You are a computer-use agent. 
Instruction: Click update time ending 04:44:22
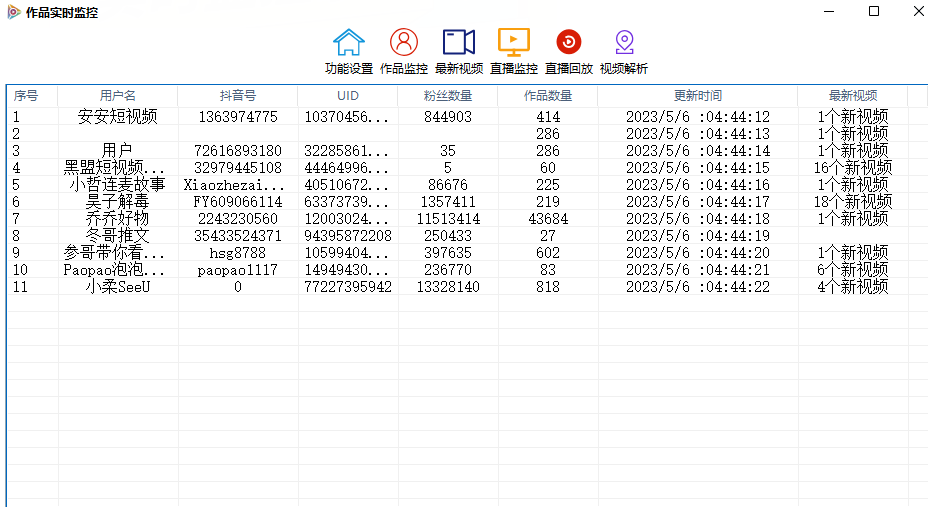tap(697, 287)
